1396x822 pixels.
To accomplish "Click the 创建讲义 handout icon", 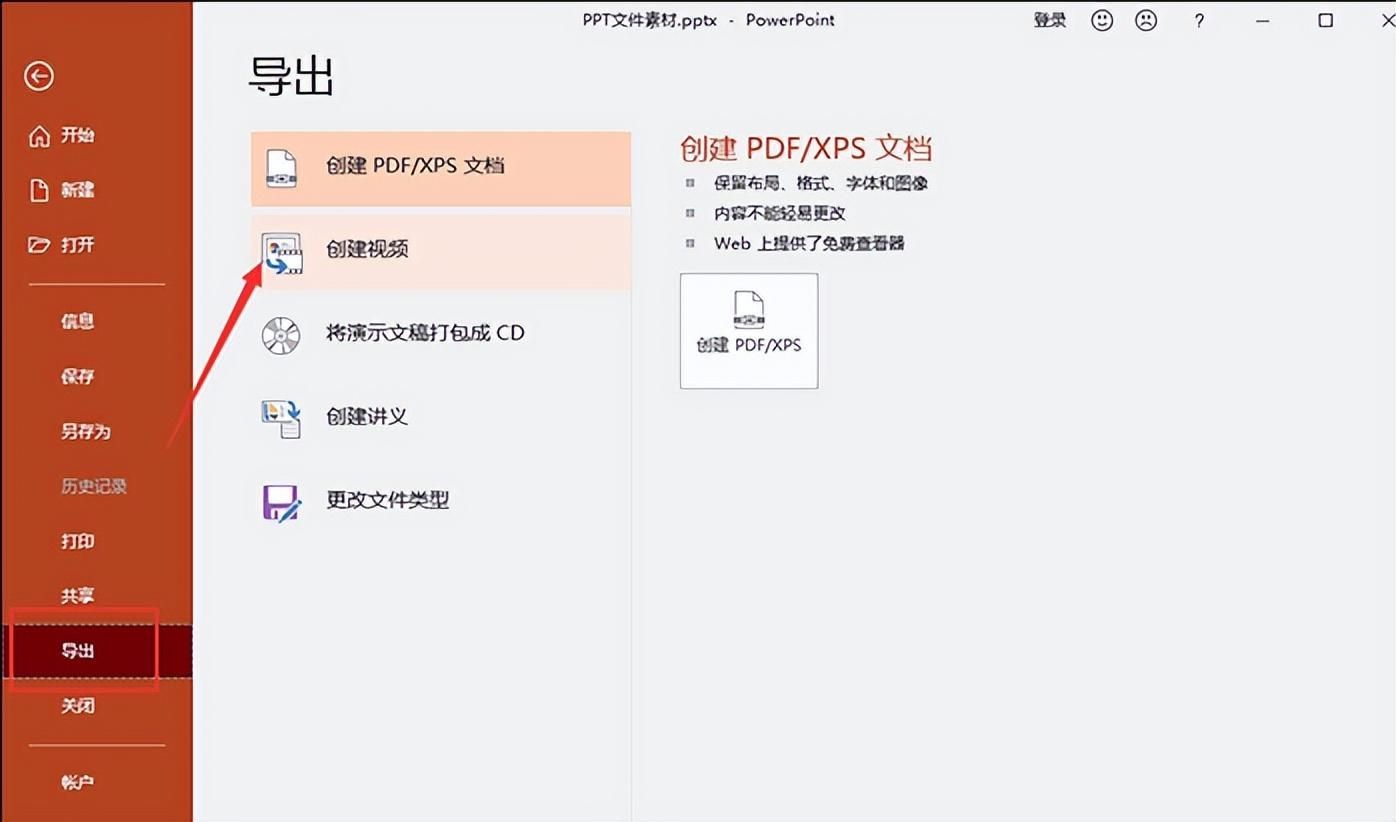I will click(281, 418).
